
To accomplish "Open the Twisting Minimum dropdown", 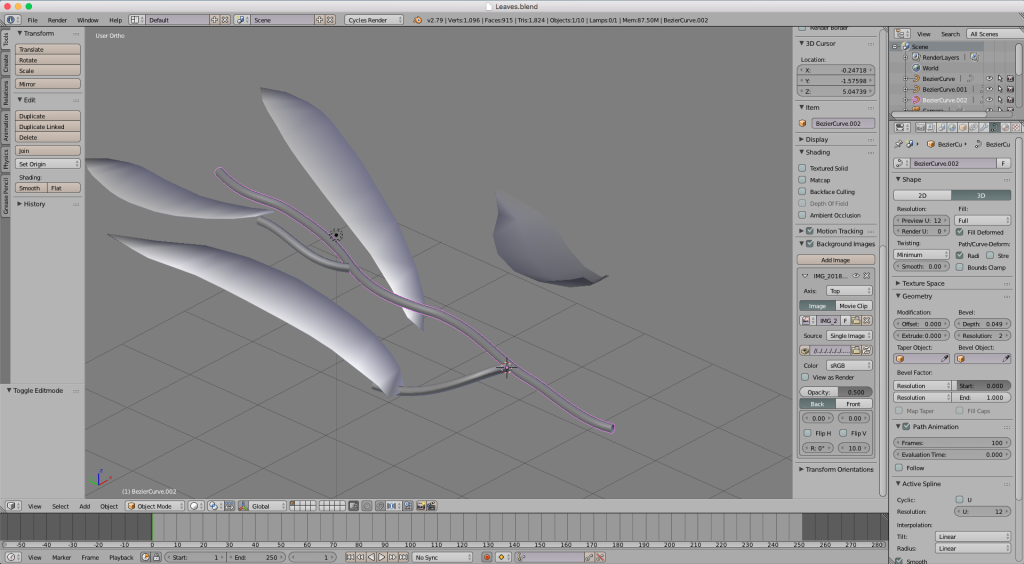I will [x=921, y=255].
